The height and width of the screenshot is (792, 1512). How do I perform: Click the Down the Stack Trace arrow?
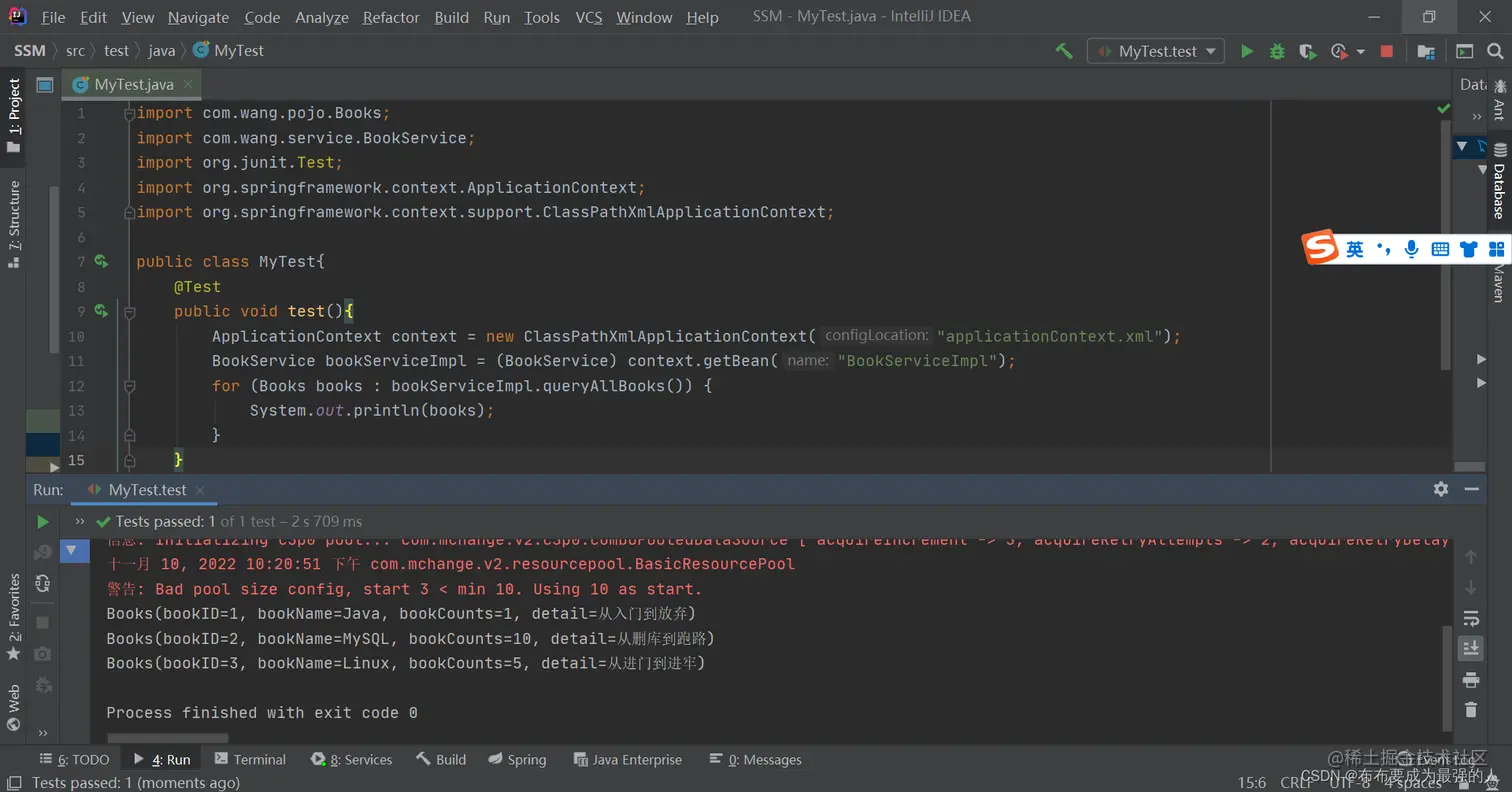[1471, 587]
